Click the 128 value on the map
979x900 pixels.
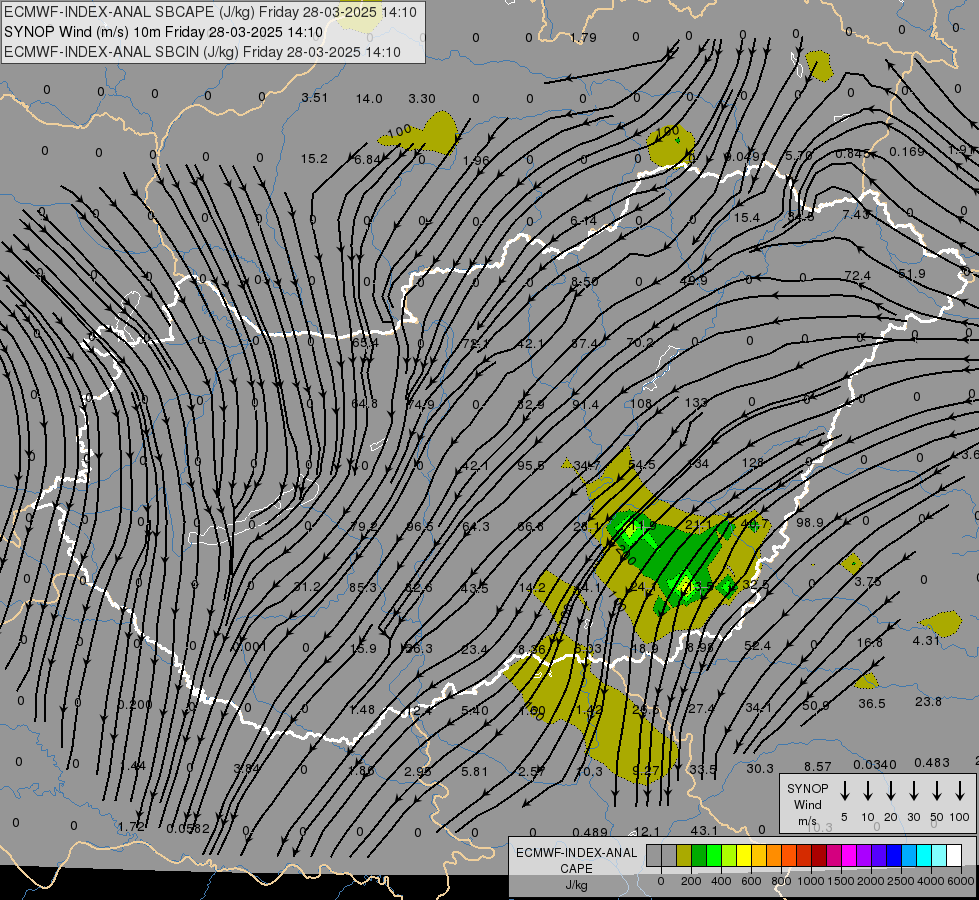click(x=752, y=463)
